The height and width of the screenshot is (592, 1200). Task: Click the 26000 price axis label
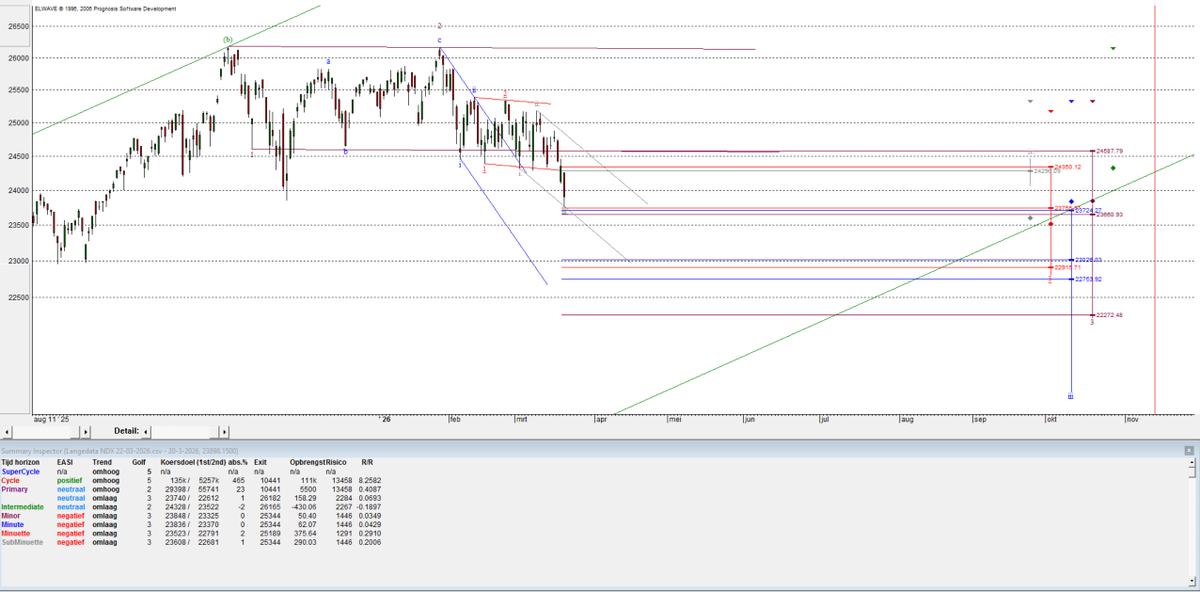click(x=19, y=58)
